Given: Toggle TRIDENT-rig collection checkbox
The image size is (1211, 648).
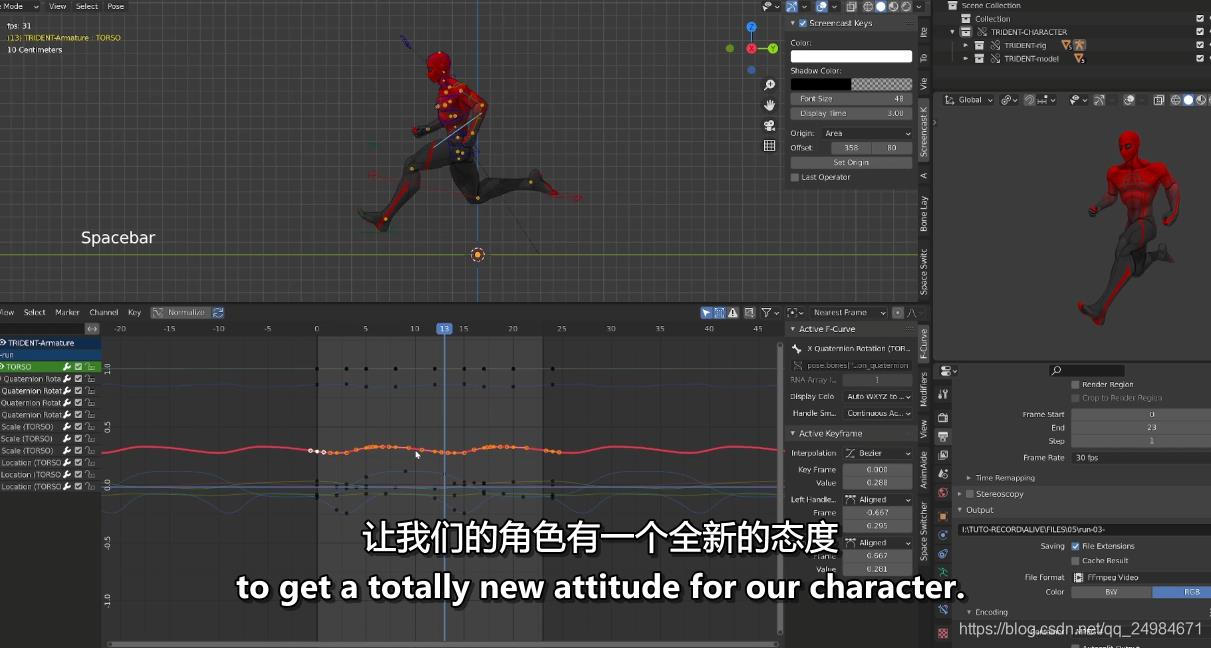Looking at the screenshot, I should coord(1200,45).
